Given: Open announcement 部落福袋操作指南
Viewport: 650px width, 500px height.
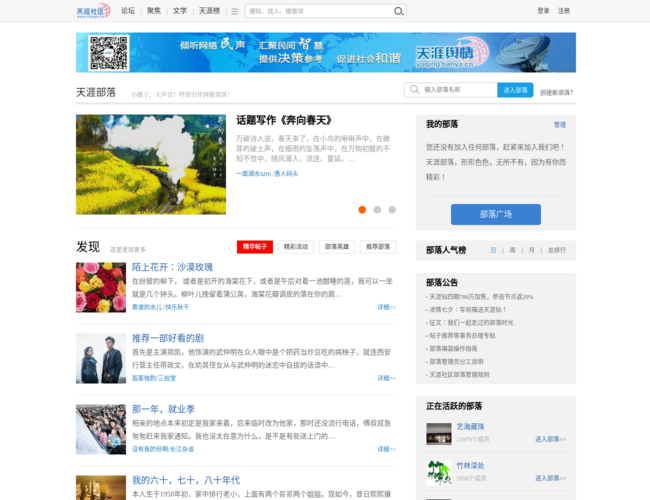Looking at the screenshot, I should pyautogui.click(x=453, y=349).
